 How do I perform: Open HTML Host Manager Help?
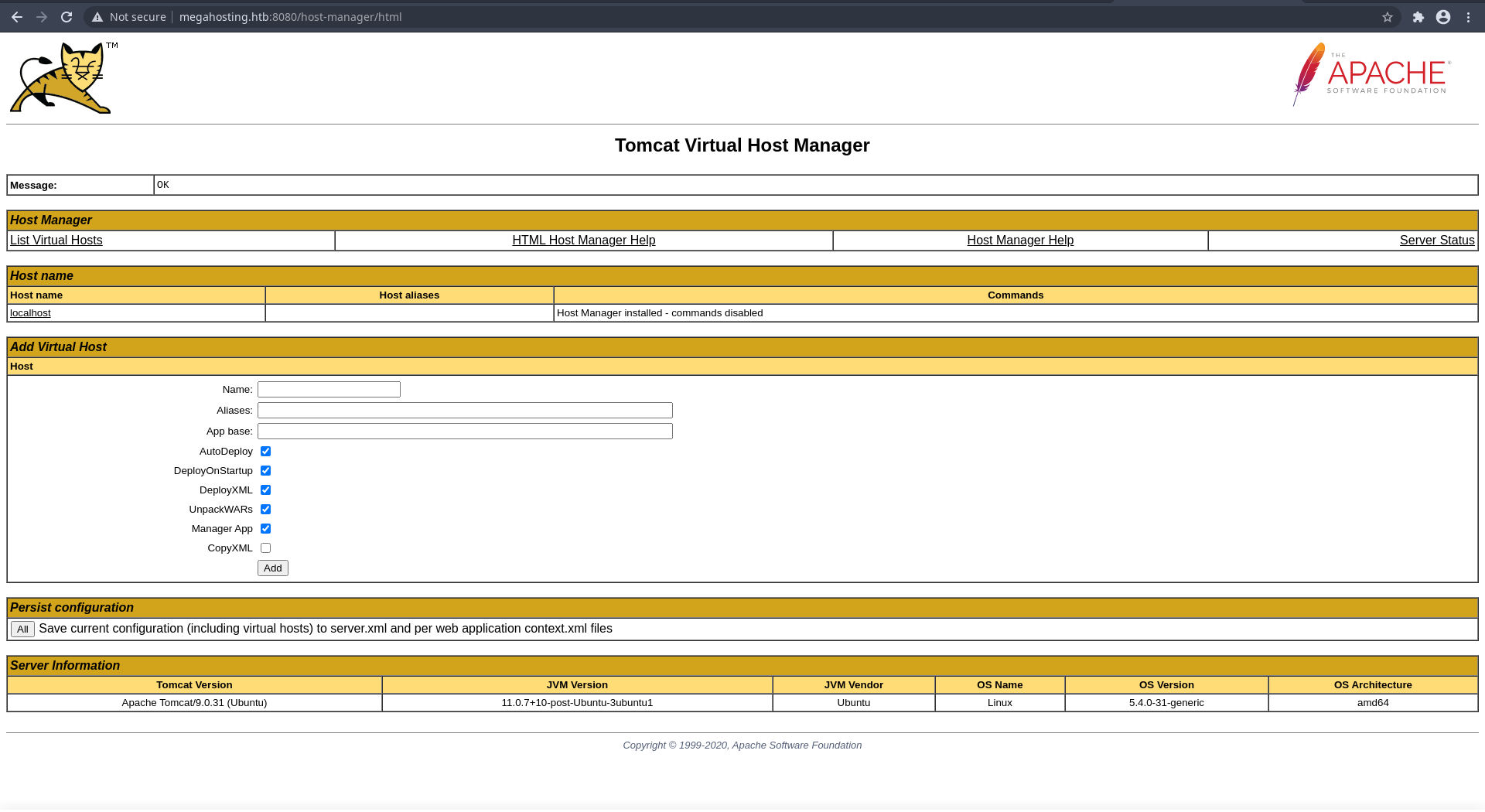coord(584,241)
